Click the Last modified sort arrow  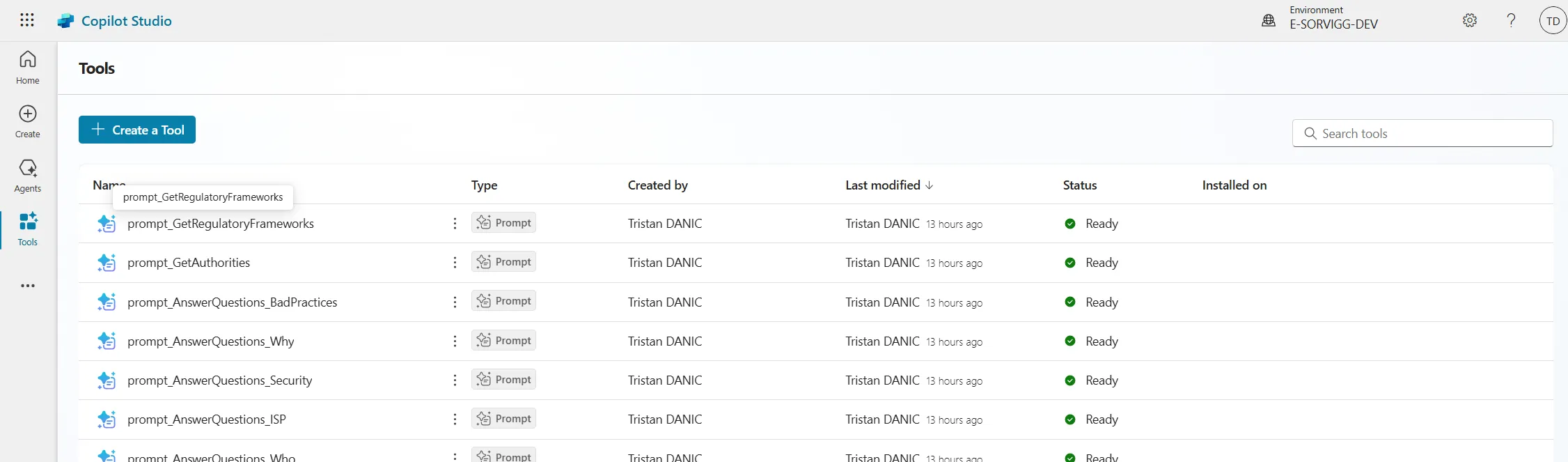pyautogui.click(x=929, y=185)
